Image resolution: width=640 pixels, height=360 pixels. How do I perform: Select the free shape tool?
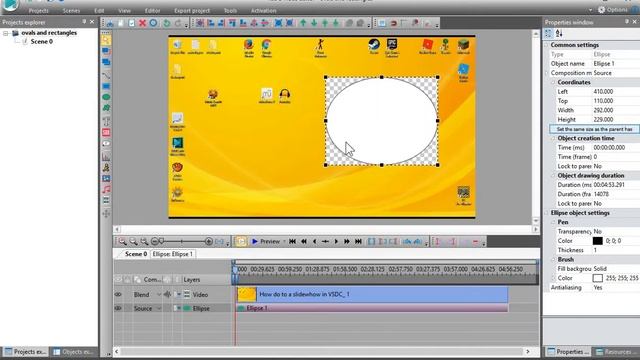(106, 108)
